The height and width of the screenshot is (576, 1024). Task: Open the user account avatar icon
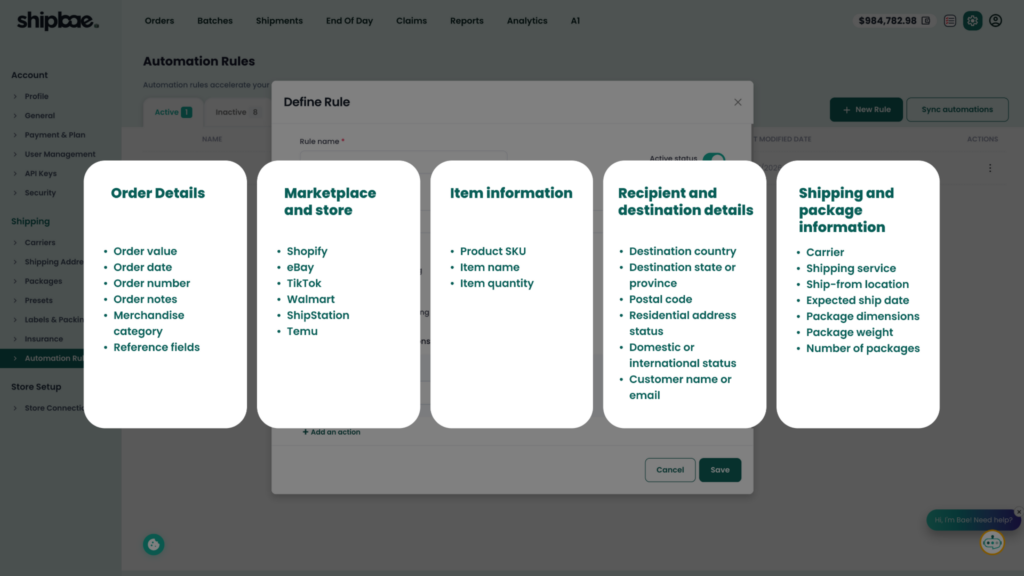(x=995, y=21)
